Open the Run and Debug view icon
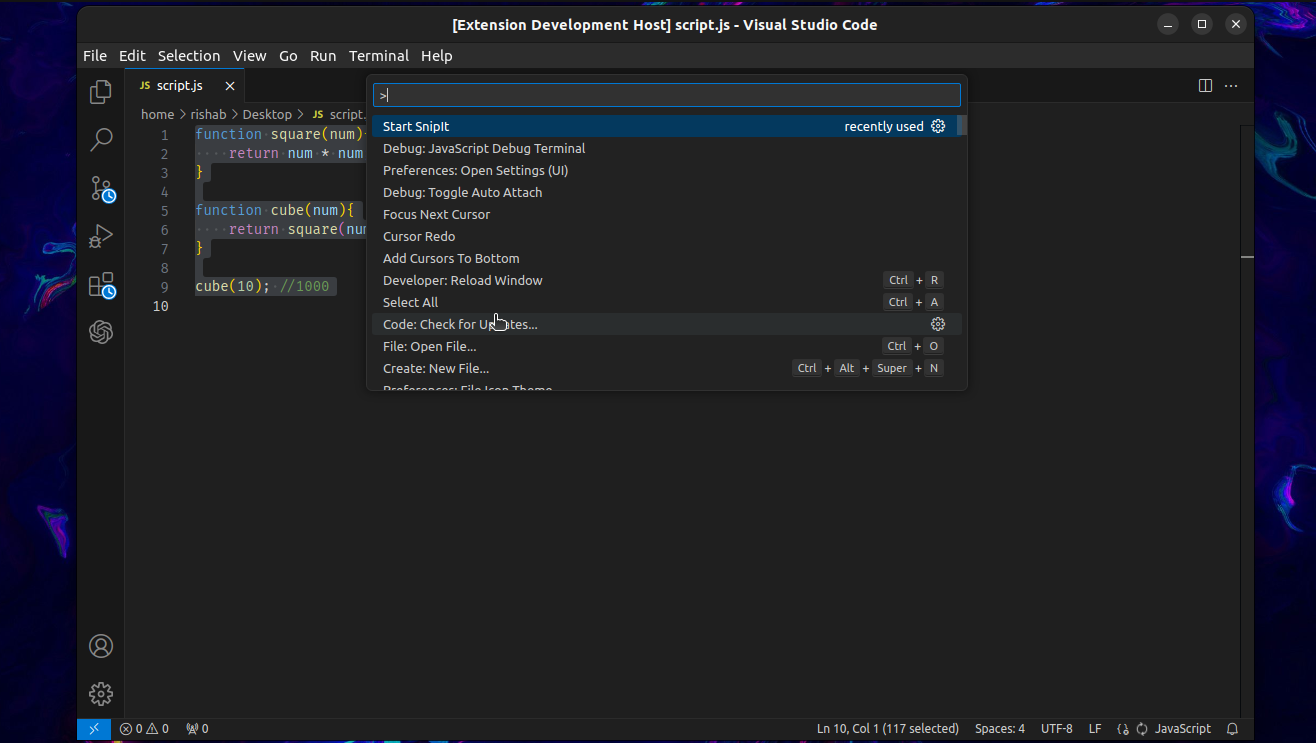Viewport: 1316px width, 743px height. tap(100, 236)
